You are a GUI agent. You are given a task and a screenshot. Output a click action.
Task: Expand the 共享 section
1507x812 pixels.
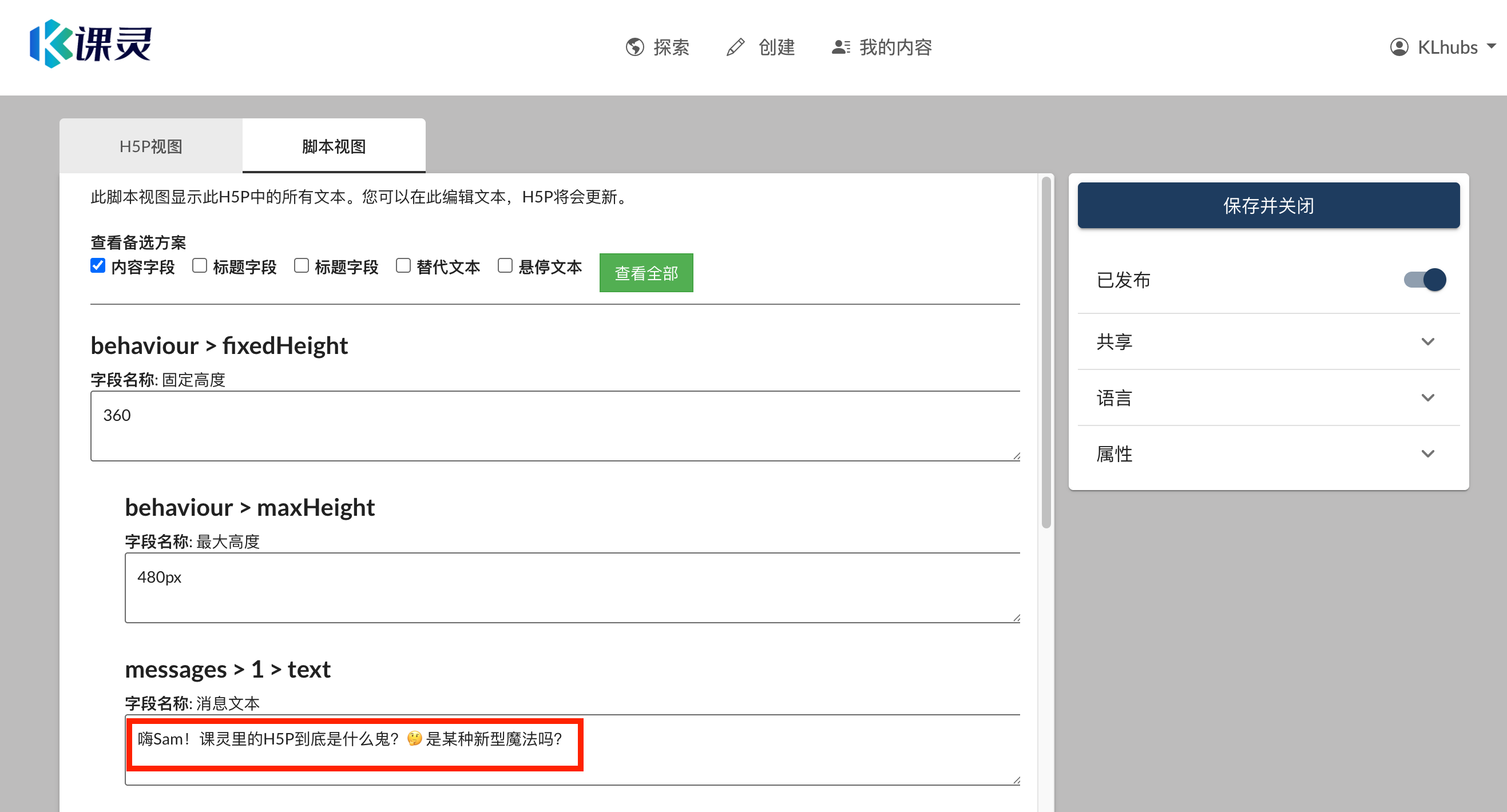tap(1428, 341)
